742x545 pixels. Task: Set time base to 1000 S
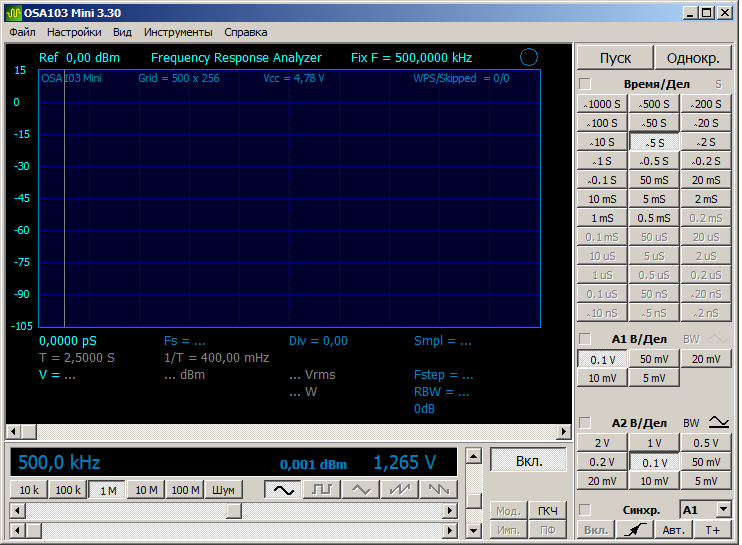click(602, 104)
